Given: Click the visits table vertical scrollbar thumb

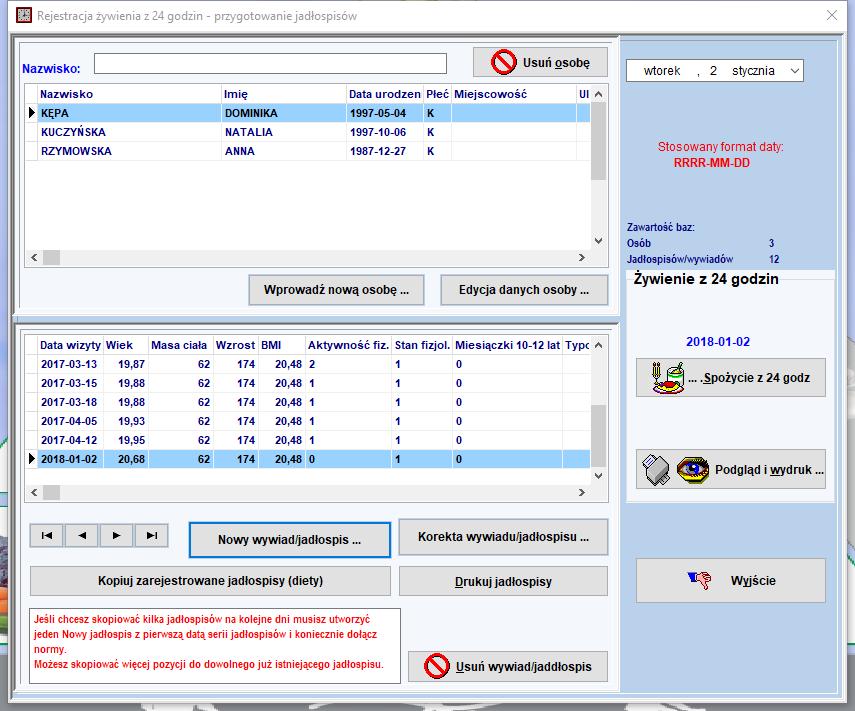Looking at the screenshot, I should tap(599, 436).
